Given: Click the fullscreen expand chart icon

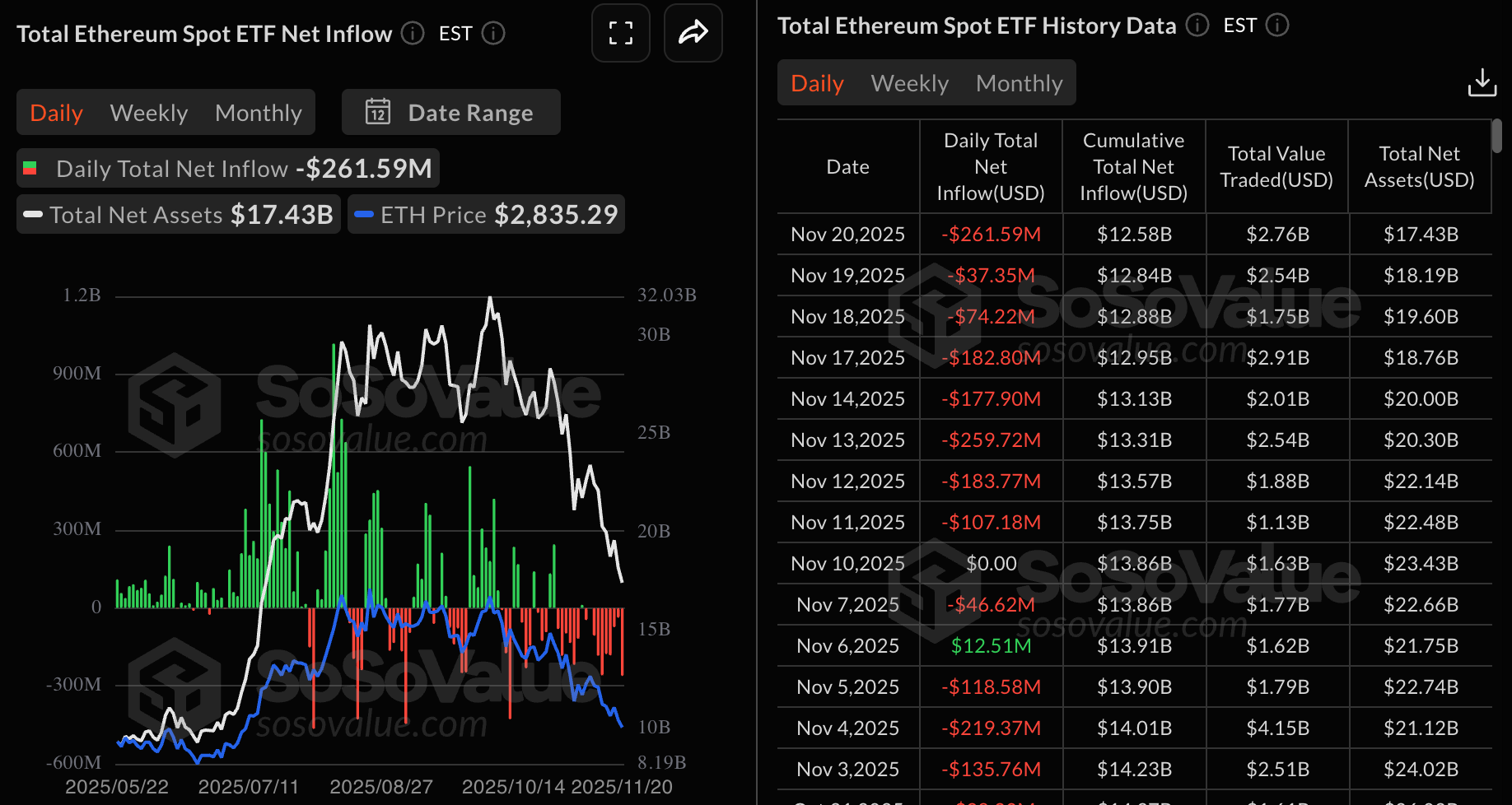Looking at the screenshot, I should [x=620, y=33].
